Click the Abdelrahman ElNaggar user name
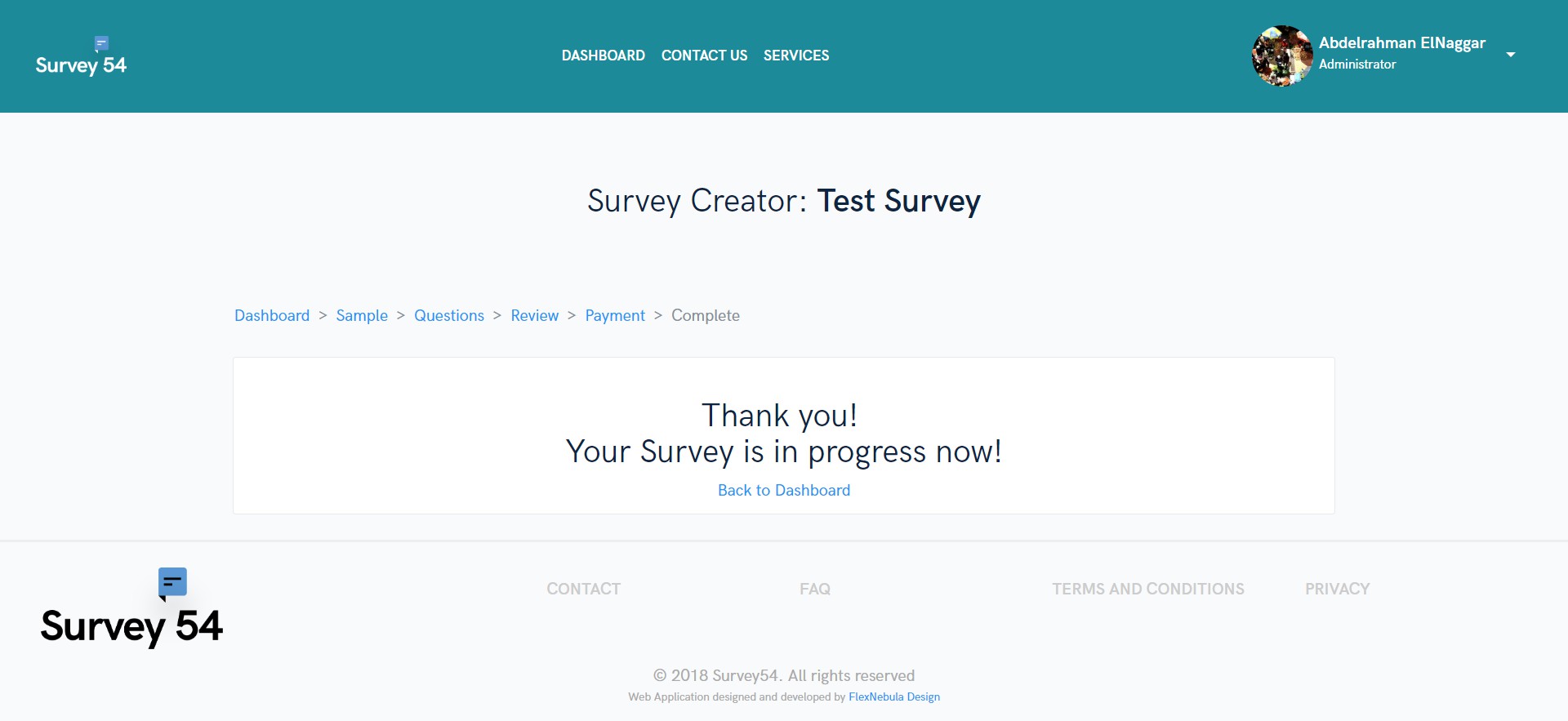This screenshot has height=721, width=1568. 1401,43
